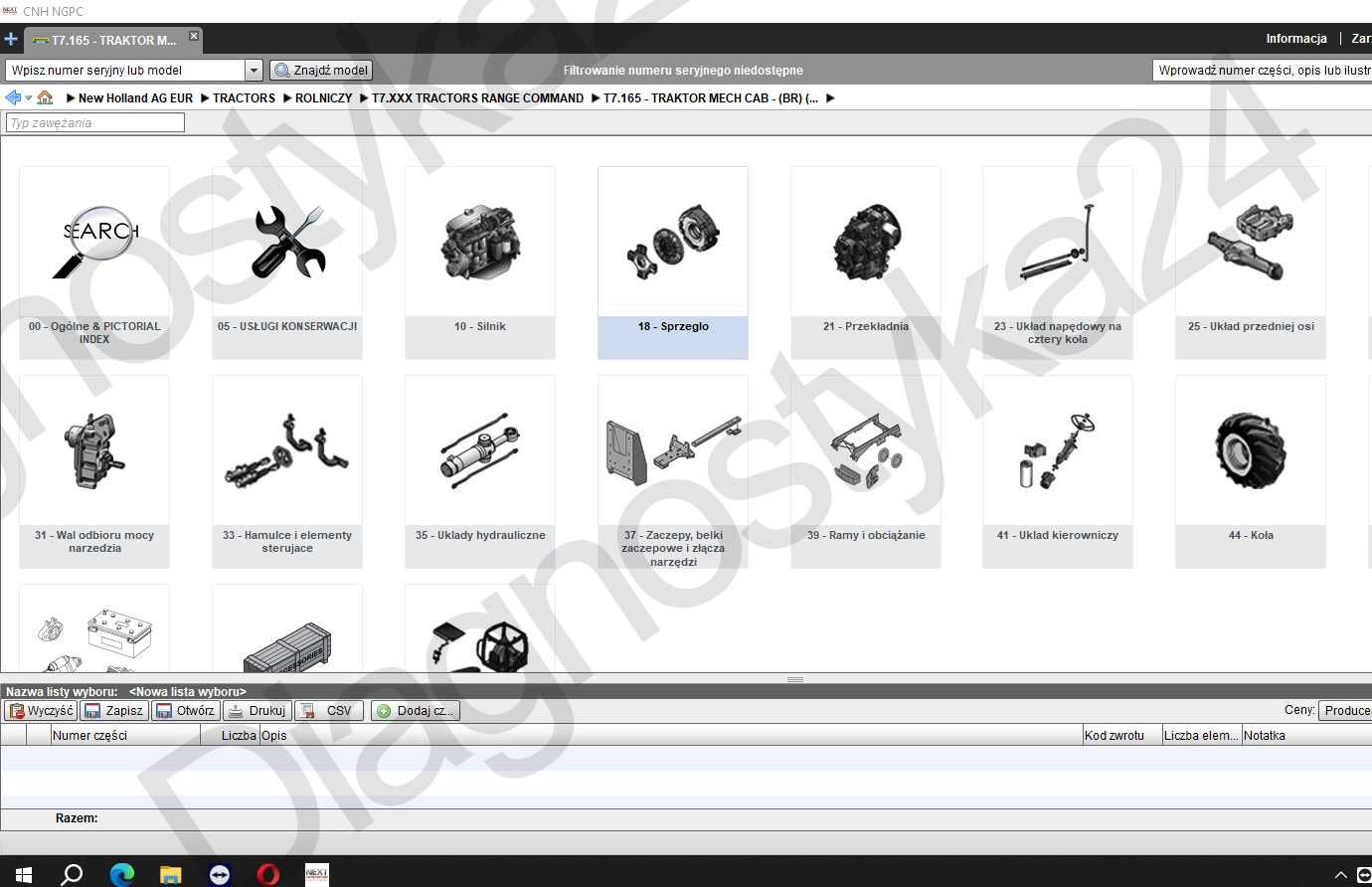
Task: Click the serial number or model input field
Action: 125,71
